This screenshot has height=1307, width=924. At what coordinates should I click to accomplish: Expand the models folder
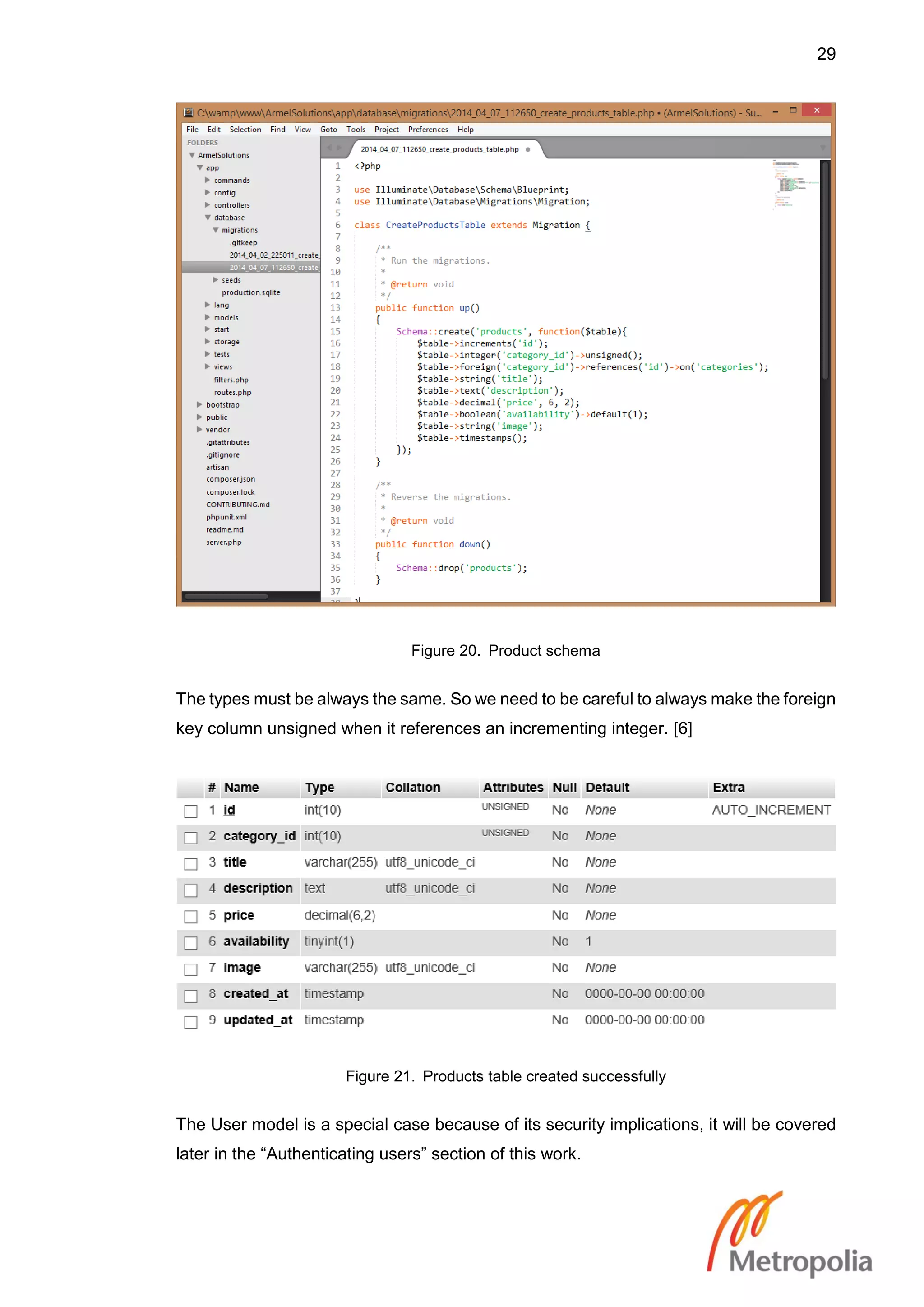pyautogui.click(x=208, y=317)
